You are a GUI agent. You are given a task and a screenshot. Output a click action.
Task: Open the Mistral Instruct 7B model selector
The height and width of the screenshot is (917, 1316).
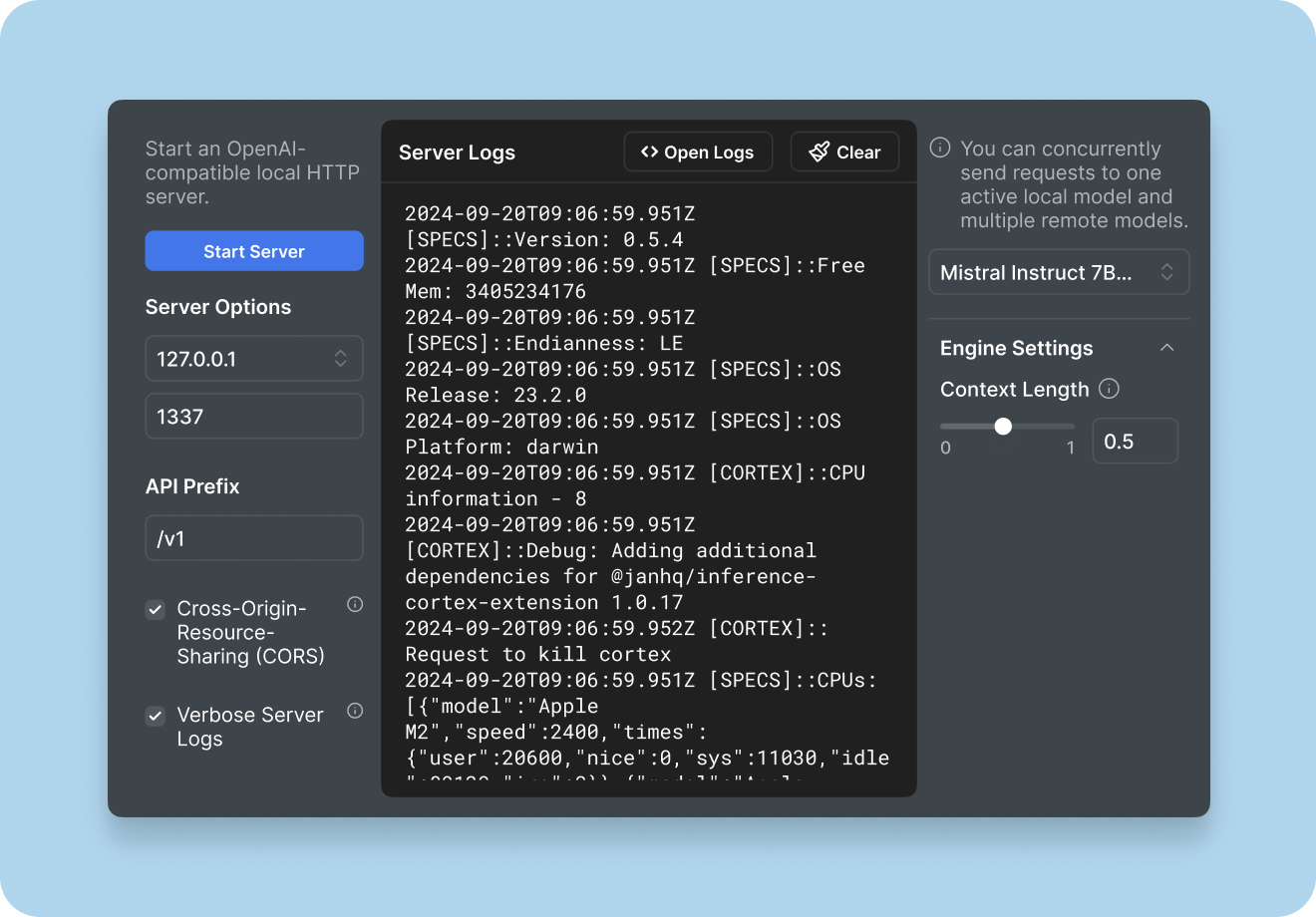click(1059, 272)
